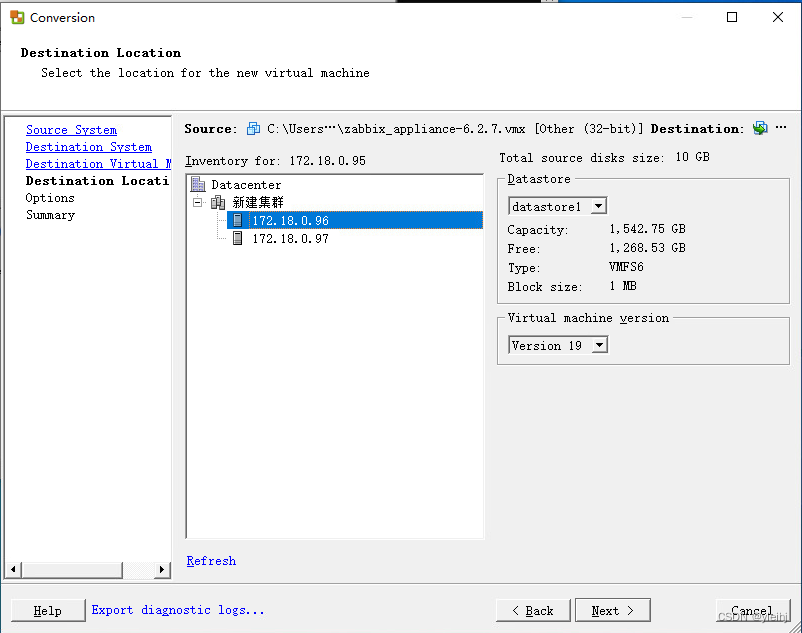Viewport: 802px width, 633px height.
Task: Click the source VMX file icon
Action: point(253,128)
